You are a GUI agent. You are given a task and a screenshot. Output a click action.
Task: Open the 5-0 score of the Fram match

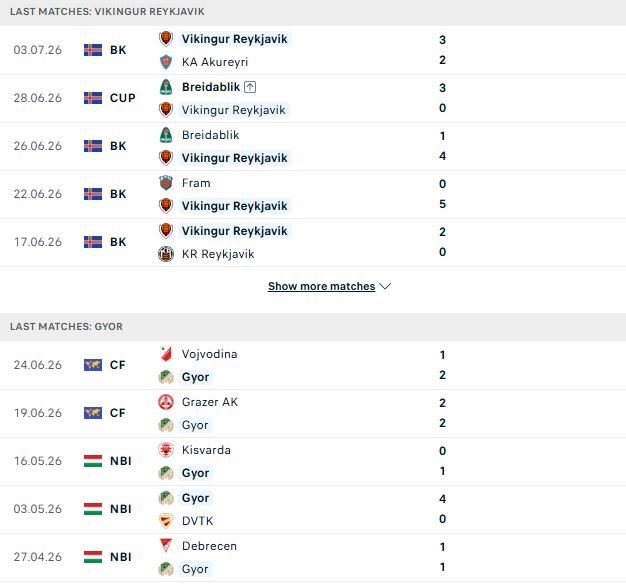click(442, 194)
